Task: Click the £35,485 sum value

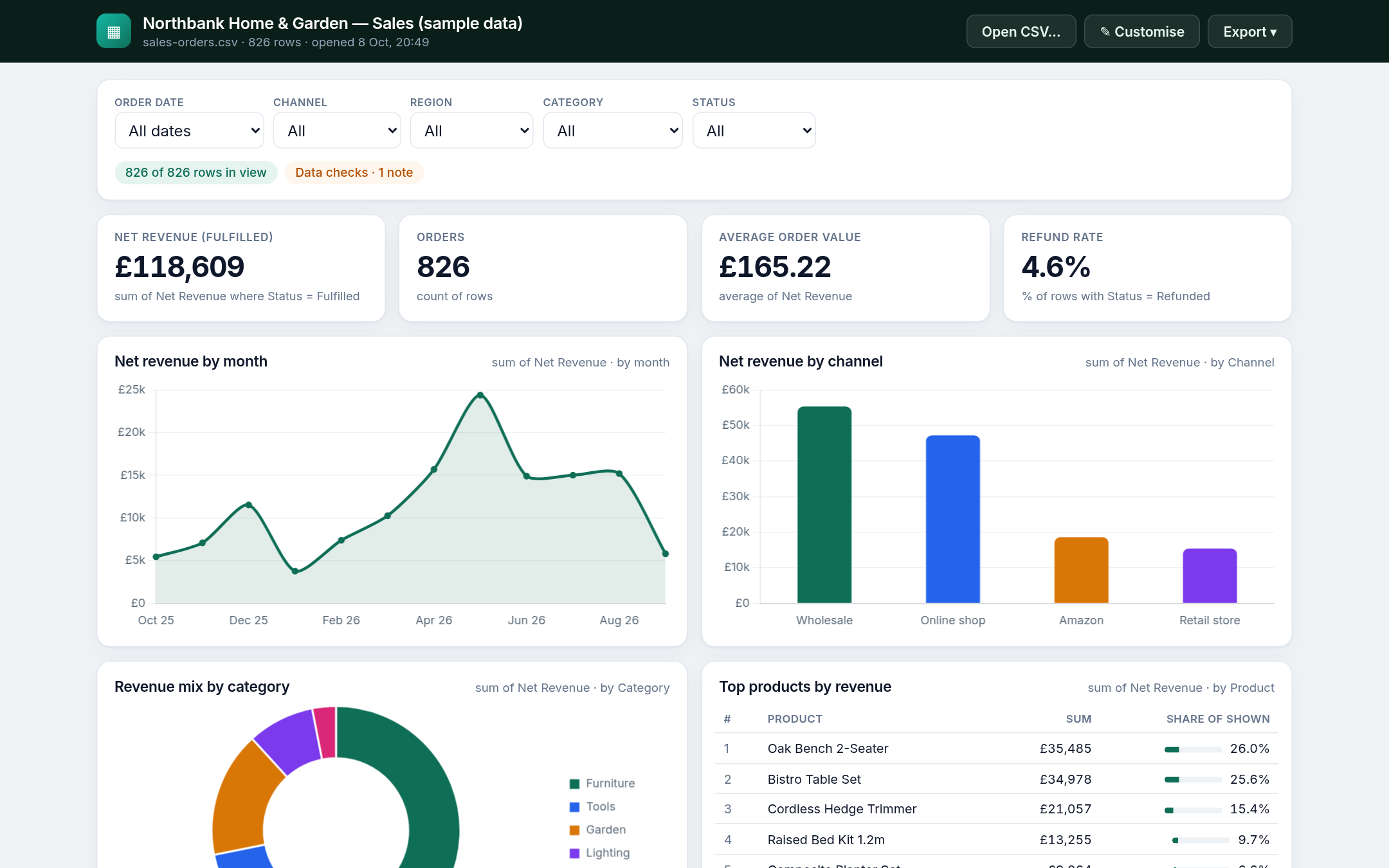Action: (x=1066, y=748)
